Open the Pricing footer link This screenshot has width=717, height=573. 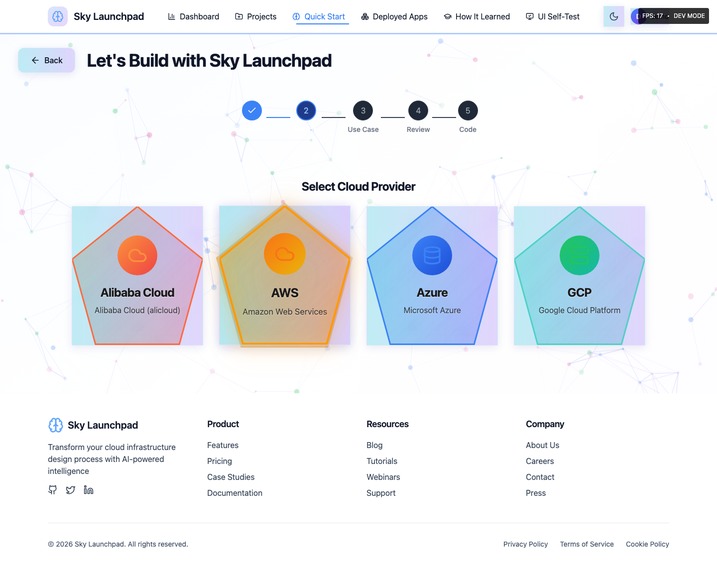tap(219, 461)
